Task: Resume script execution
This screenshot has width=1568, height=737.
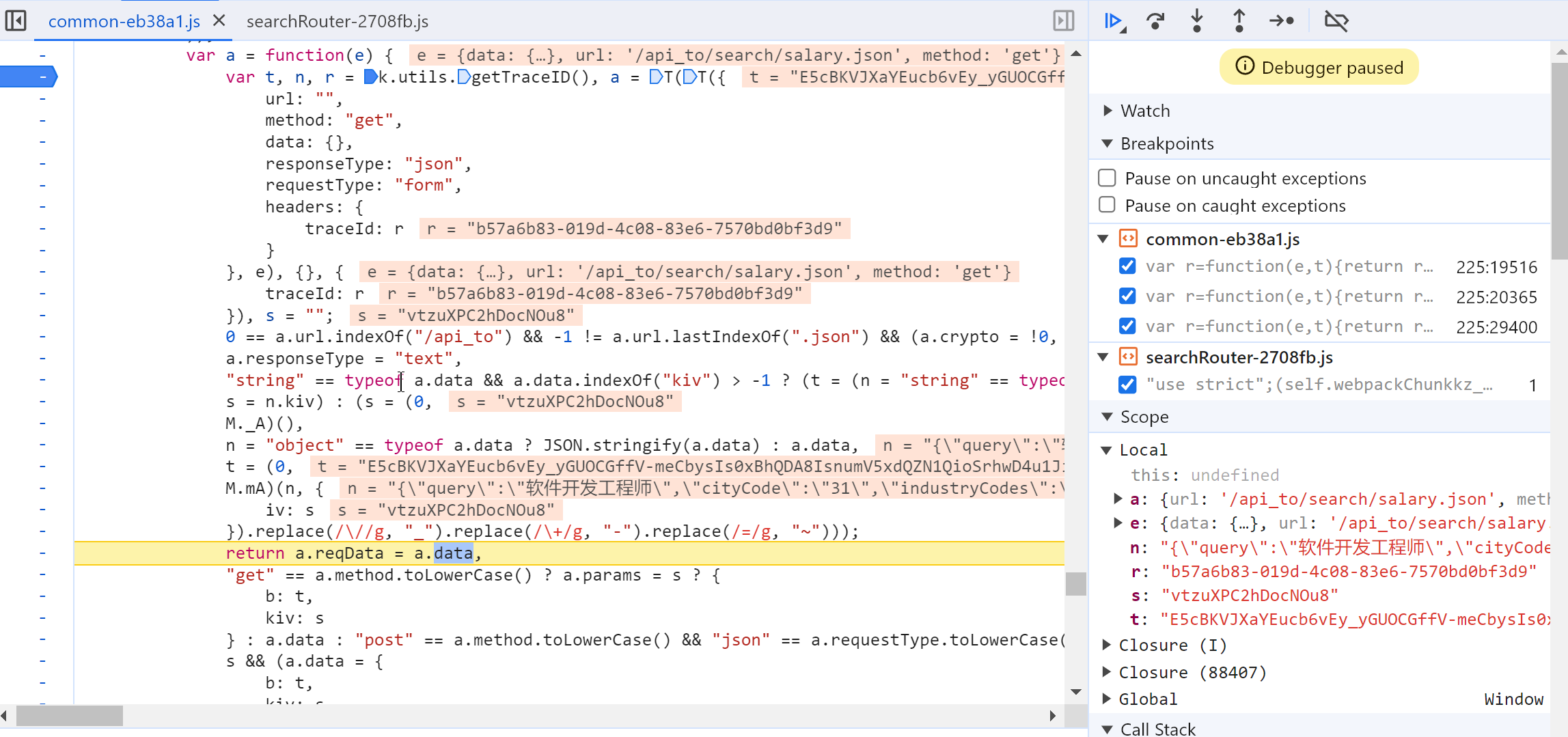Action: (1114, 21)
